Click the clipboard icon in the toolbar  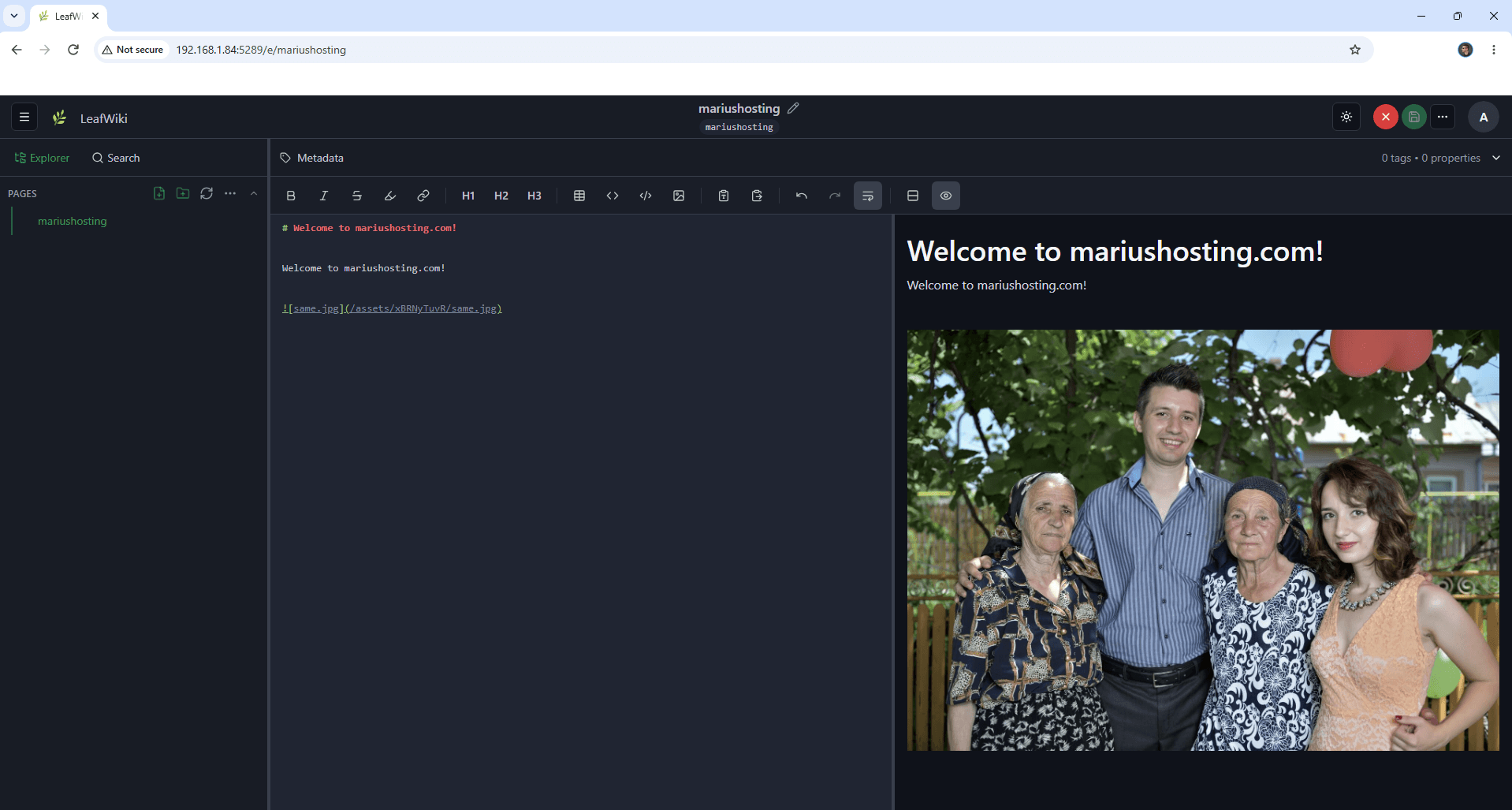(x=724, y=196)
